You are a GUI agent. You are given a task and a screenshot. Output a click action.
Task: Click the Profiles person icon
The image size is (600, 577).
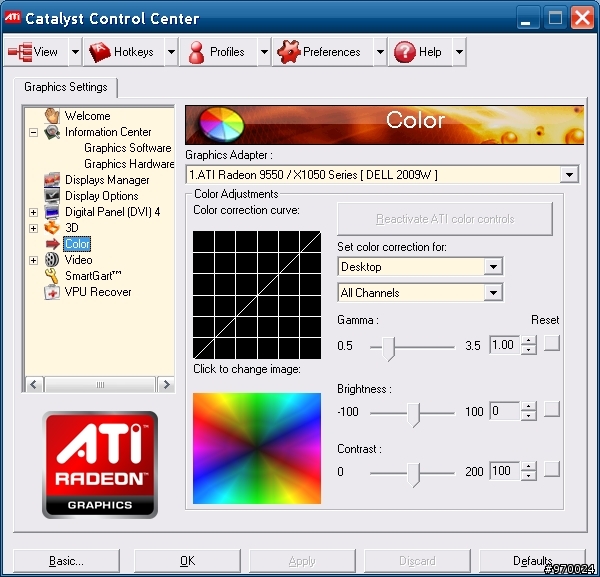pos(197,52)
